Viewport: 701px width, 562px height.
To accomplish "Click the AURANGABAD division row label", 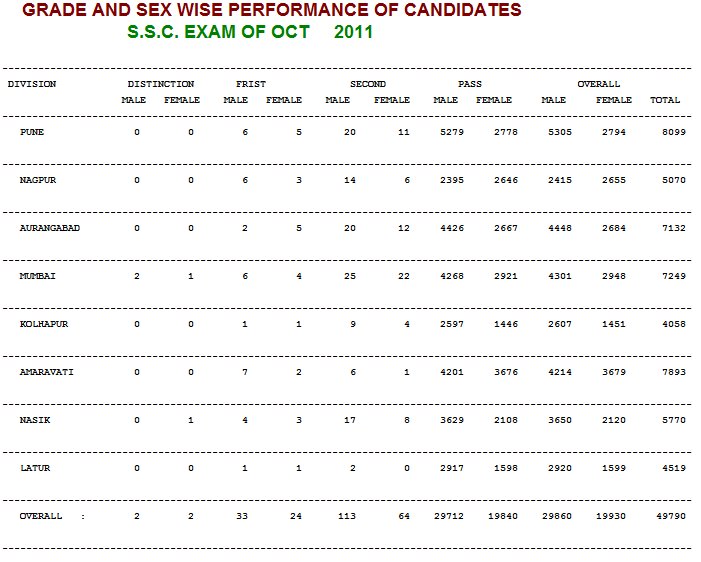I will click(x=50, y=228).
